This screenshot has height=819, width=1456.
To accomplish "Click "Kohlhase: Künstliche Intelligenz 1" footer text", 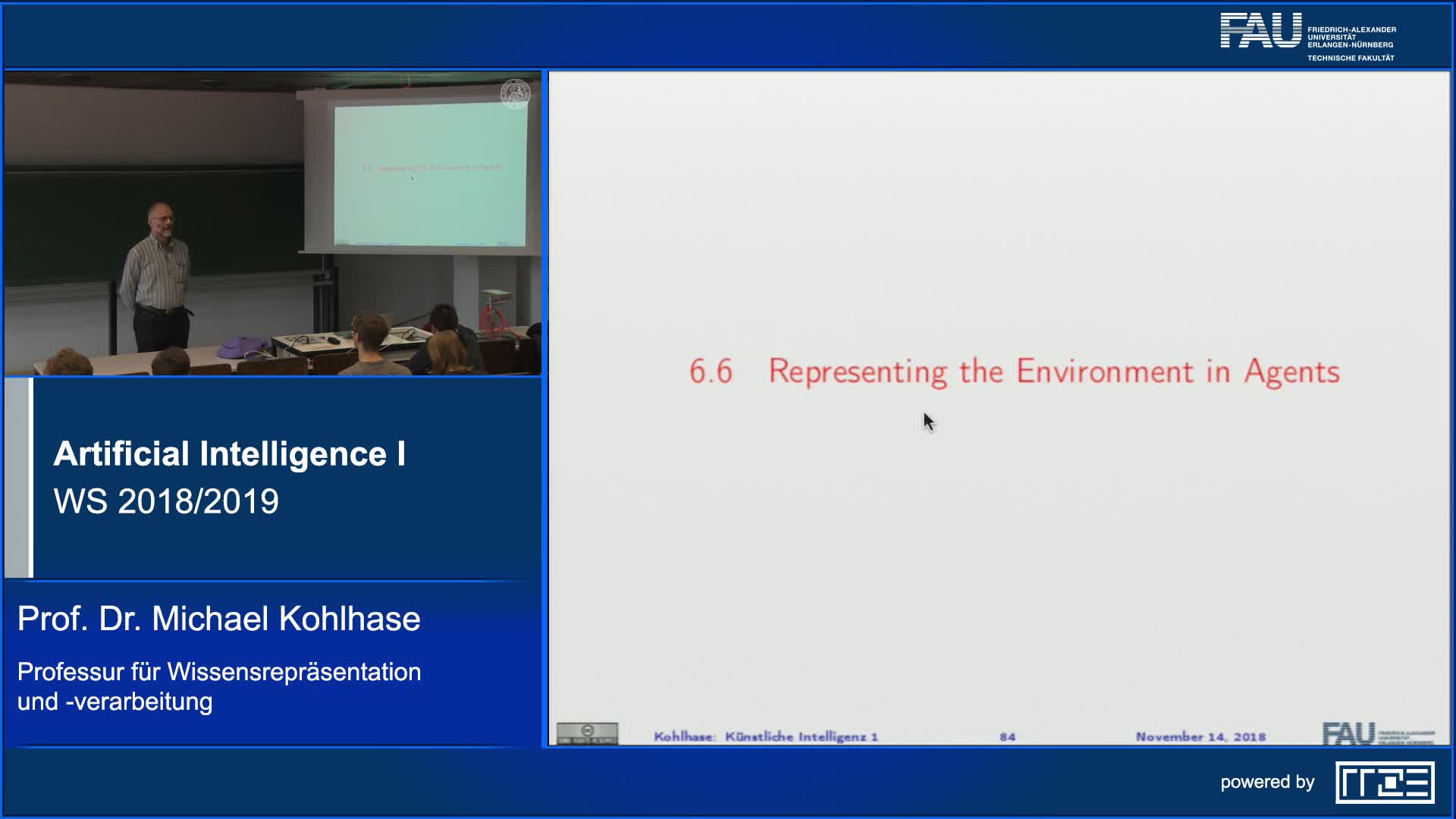I will coord(765,737).
